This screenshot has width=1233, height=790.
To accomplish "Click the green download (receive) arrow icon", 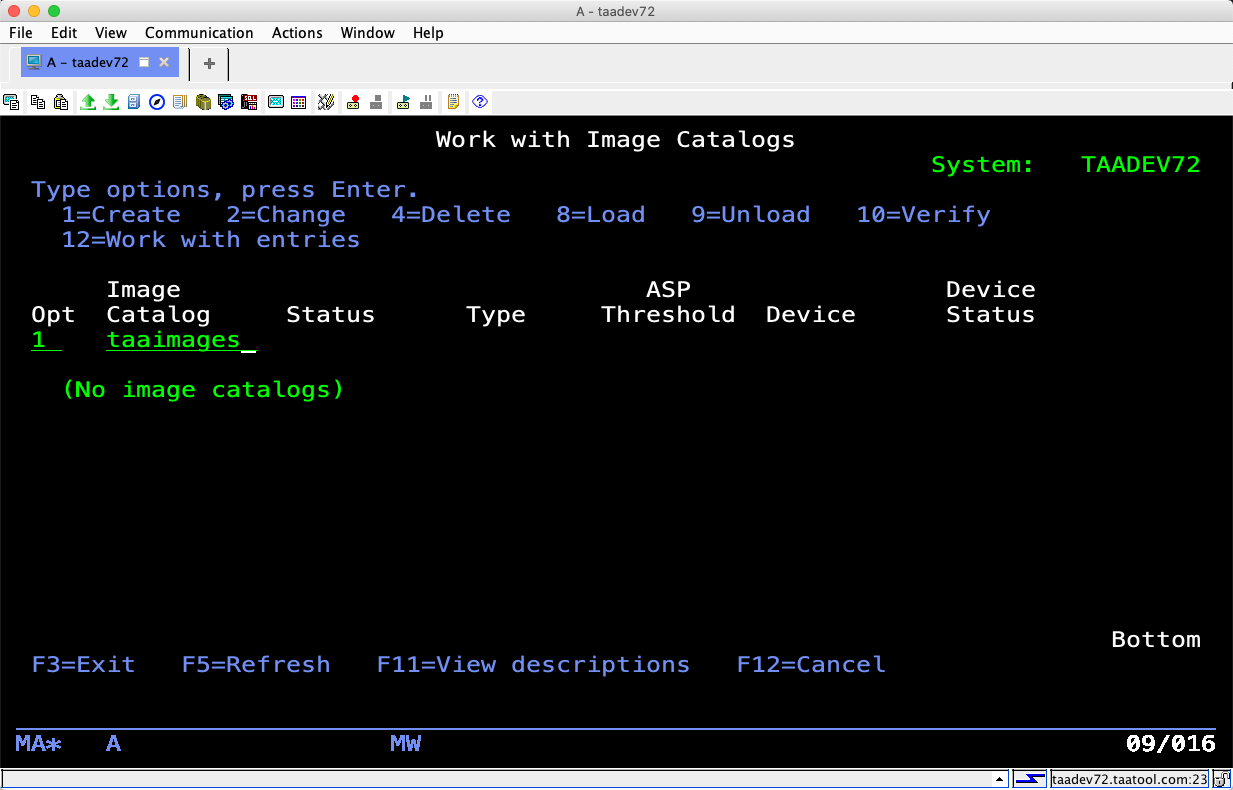I will tap(111, 102).
